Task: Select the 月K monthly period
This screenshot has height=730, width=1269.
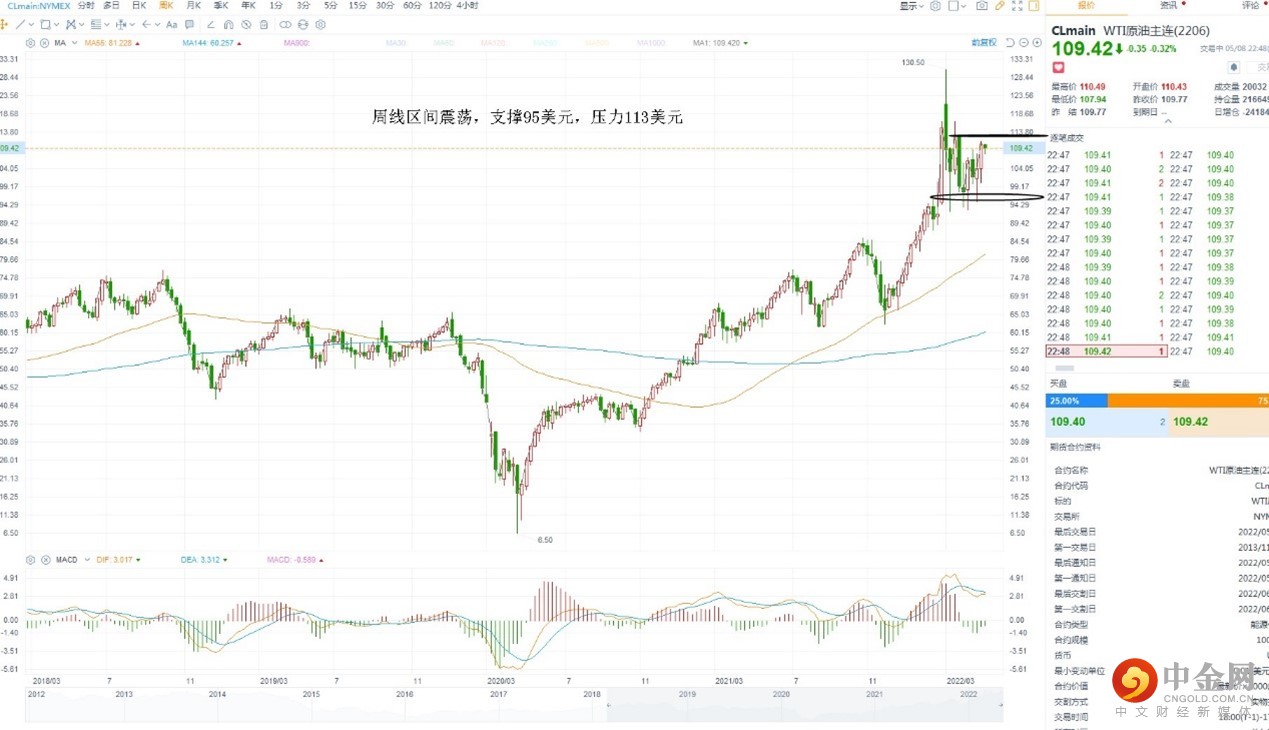Action: pos(193,6)
